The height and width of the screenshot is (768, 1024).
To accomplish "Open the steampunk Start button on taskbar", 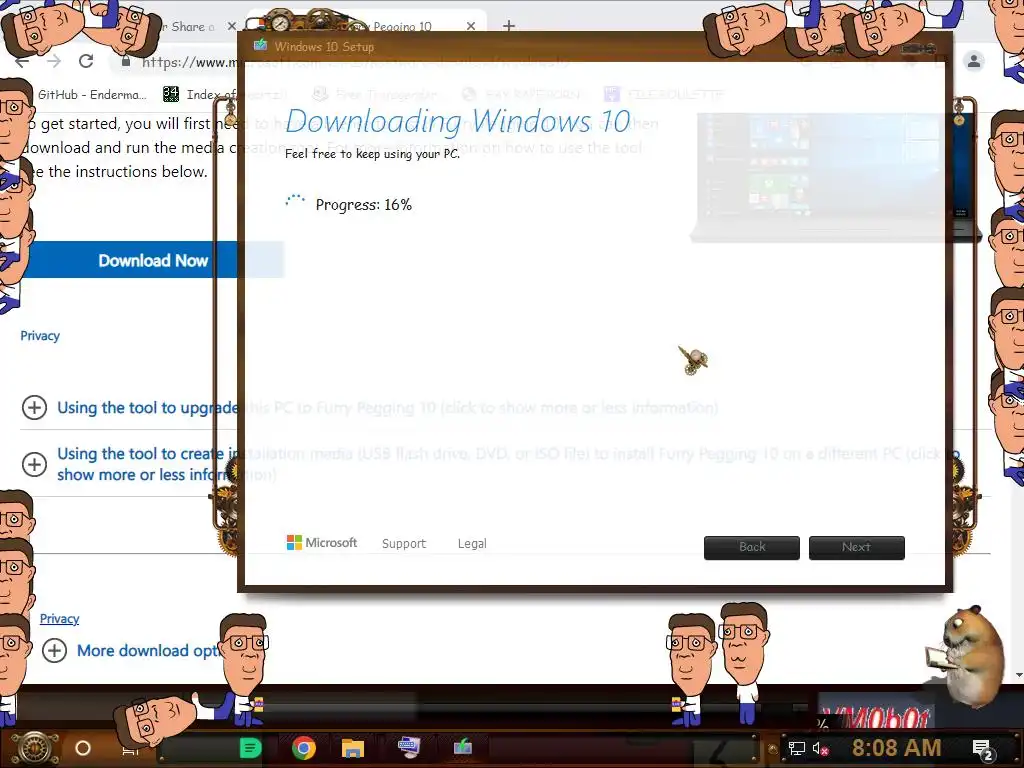I will tap(35, 747).
